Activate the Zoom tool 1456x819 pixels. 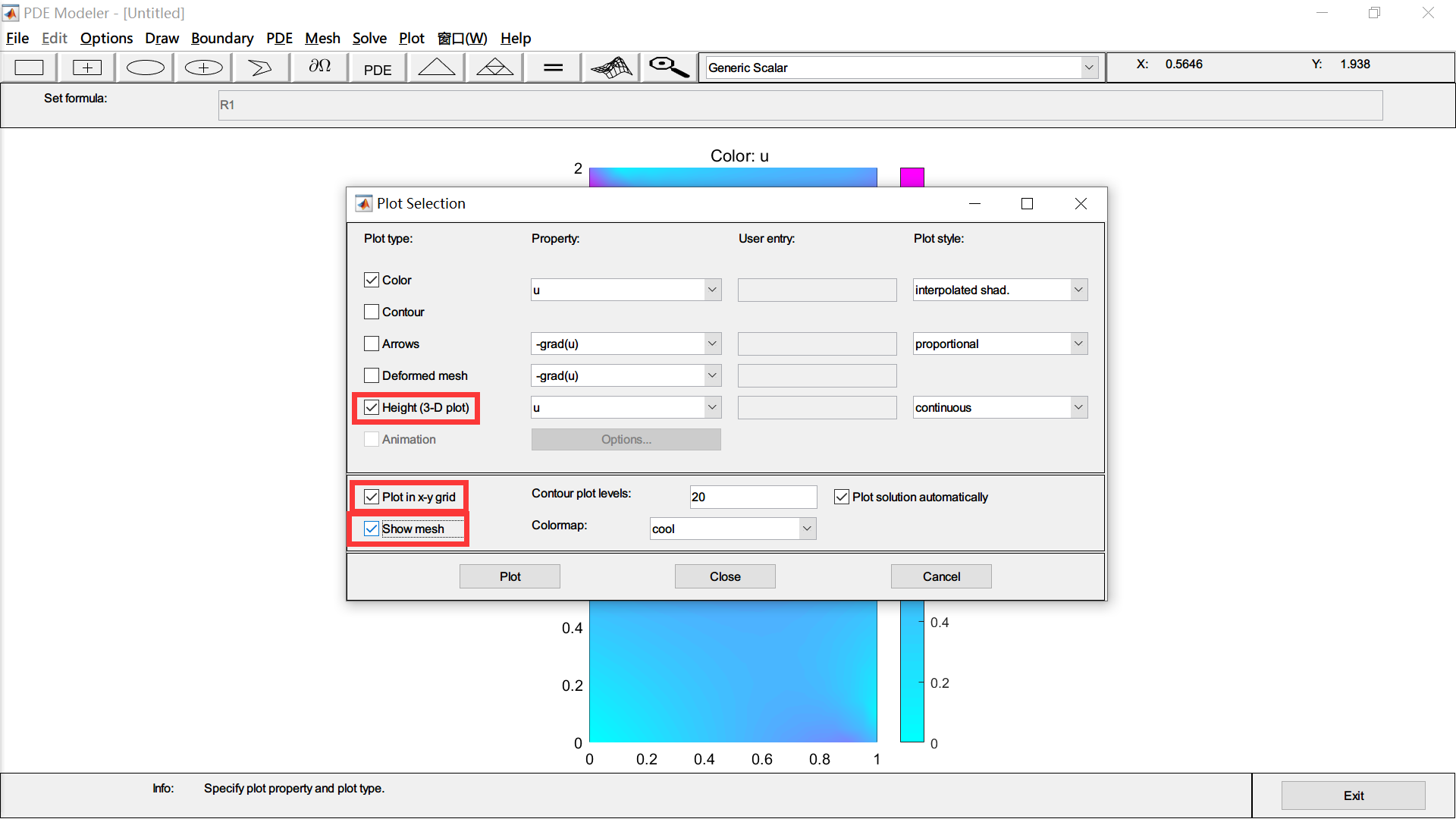667,67
